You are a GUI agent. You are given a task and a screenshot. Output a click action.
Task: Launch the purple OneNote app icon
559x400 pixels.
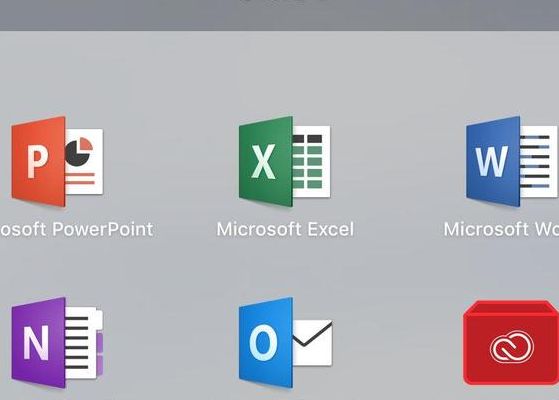click(57, 343)
